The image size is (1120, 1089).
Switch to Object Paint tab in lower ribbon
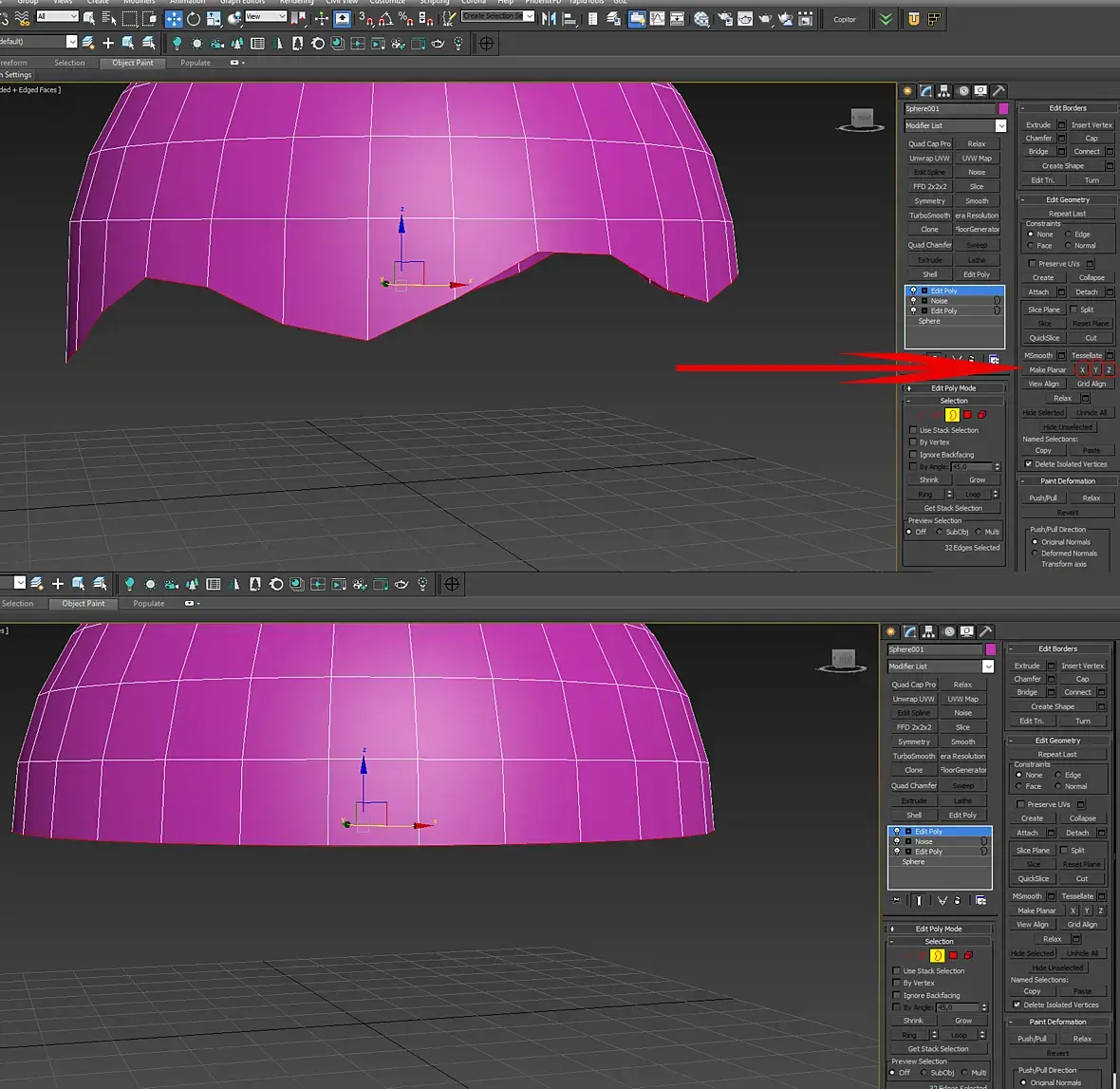click(x=83, y=604)
